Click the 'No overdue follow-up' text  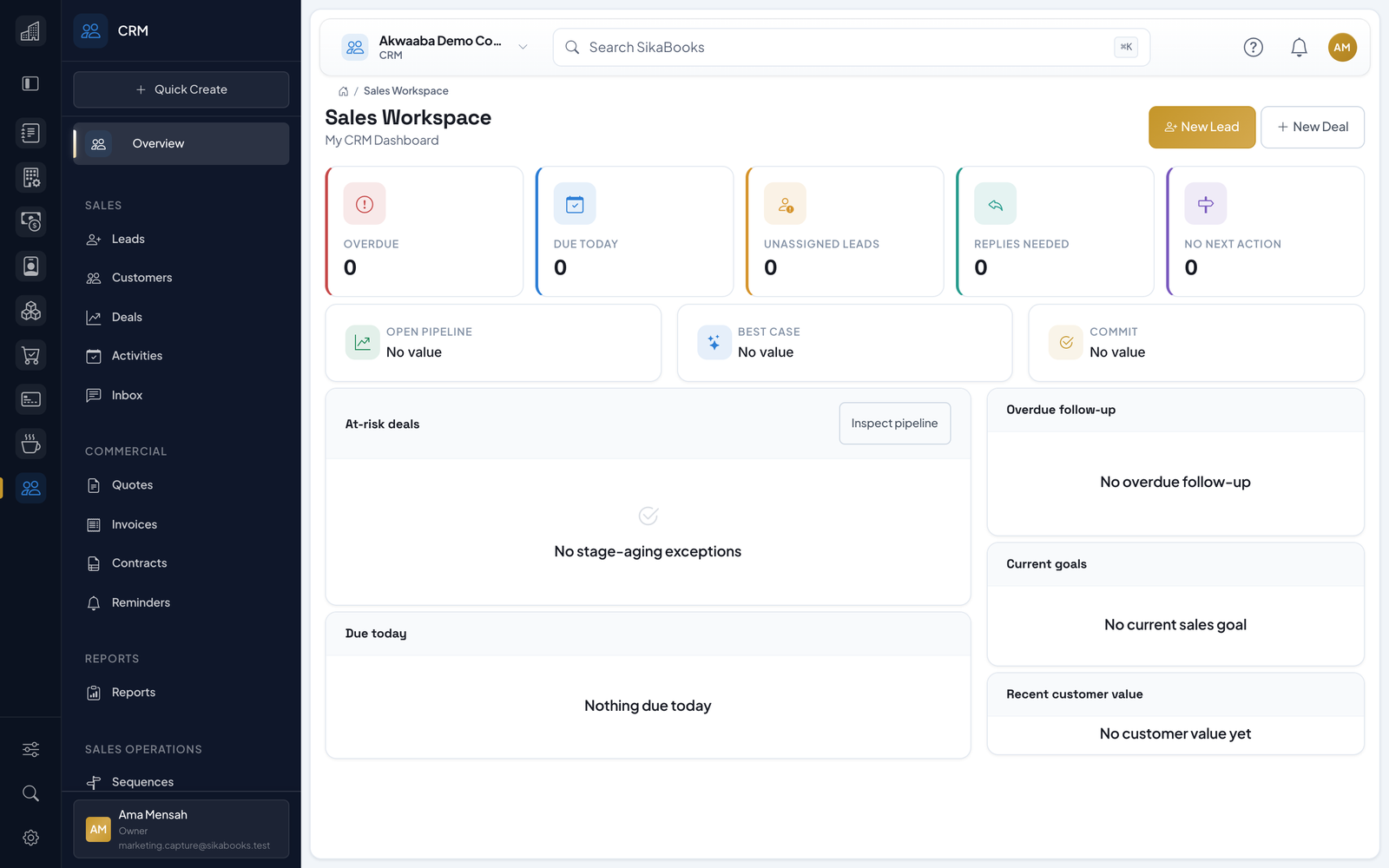(x=1175, y=482)
